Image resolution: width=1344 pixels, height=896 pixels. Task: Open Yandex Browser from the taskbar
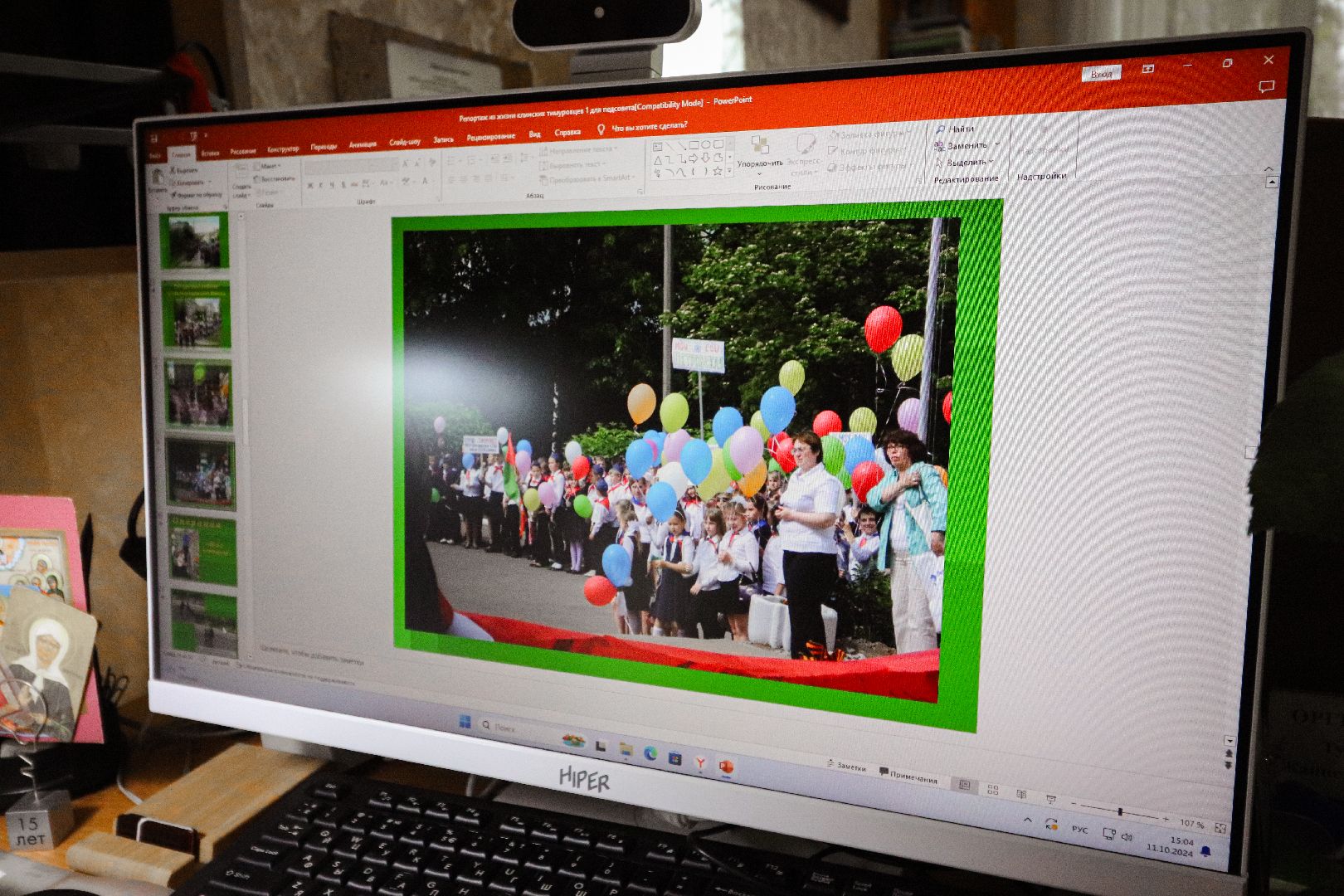[x=700, y=763]
